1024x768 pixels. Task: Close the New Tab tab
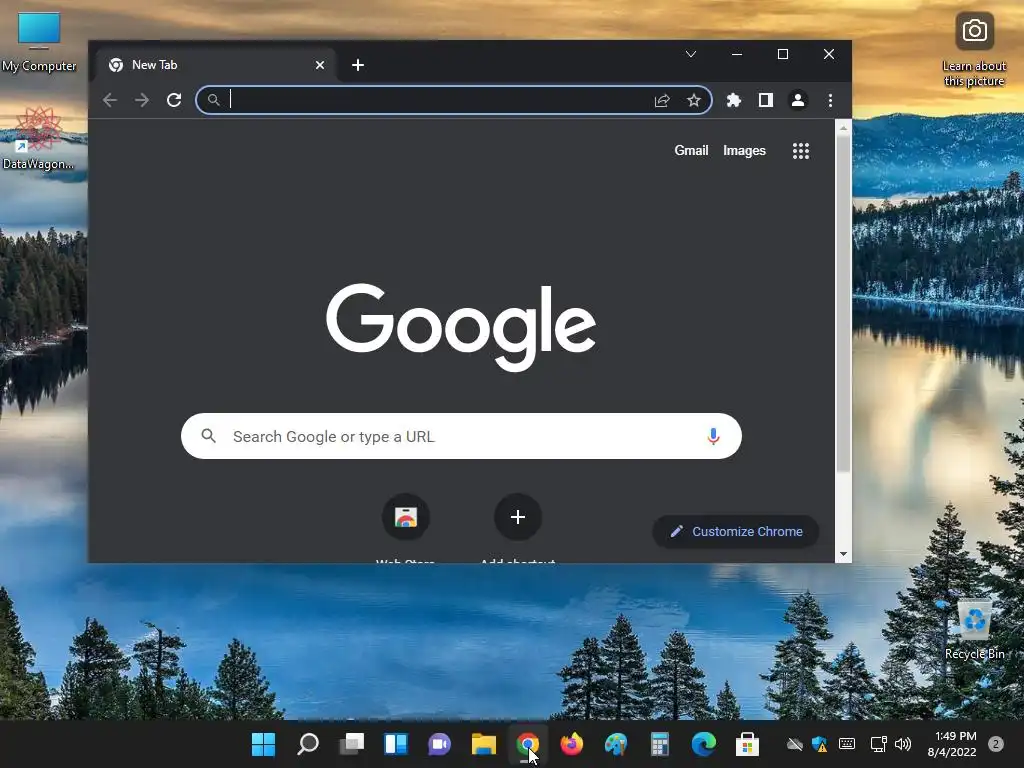(320, 65)
